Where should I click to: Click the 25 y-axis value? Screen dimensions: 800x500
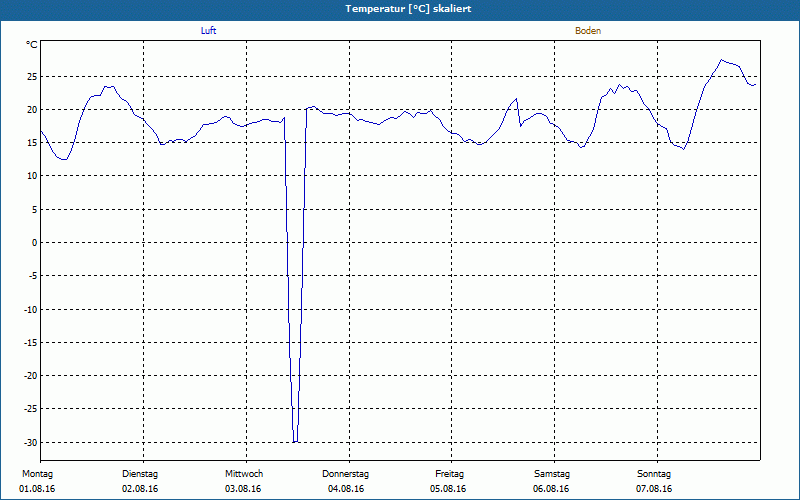32,77
